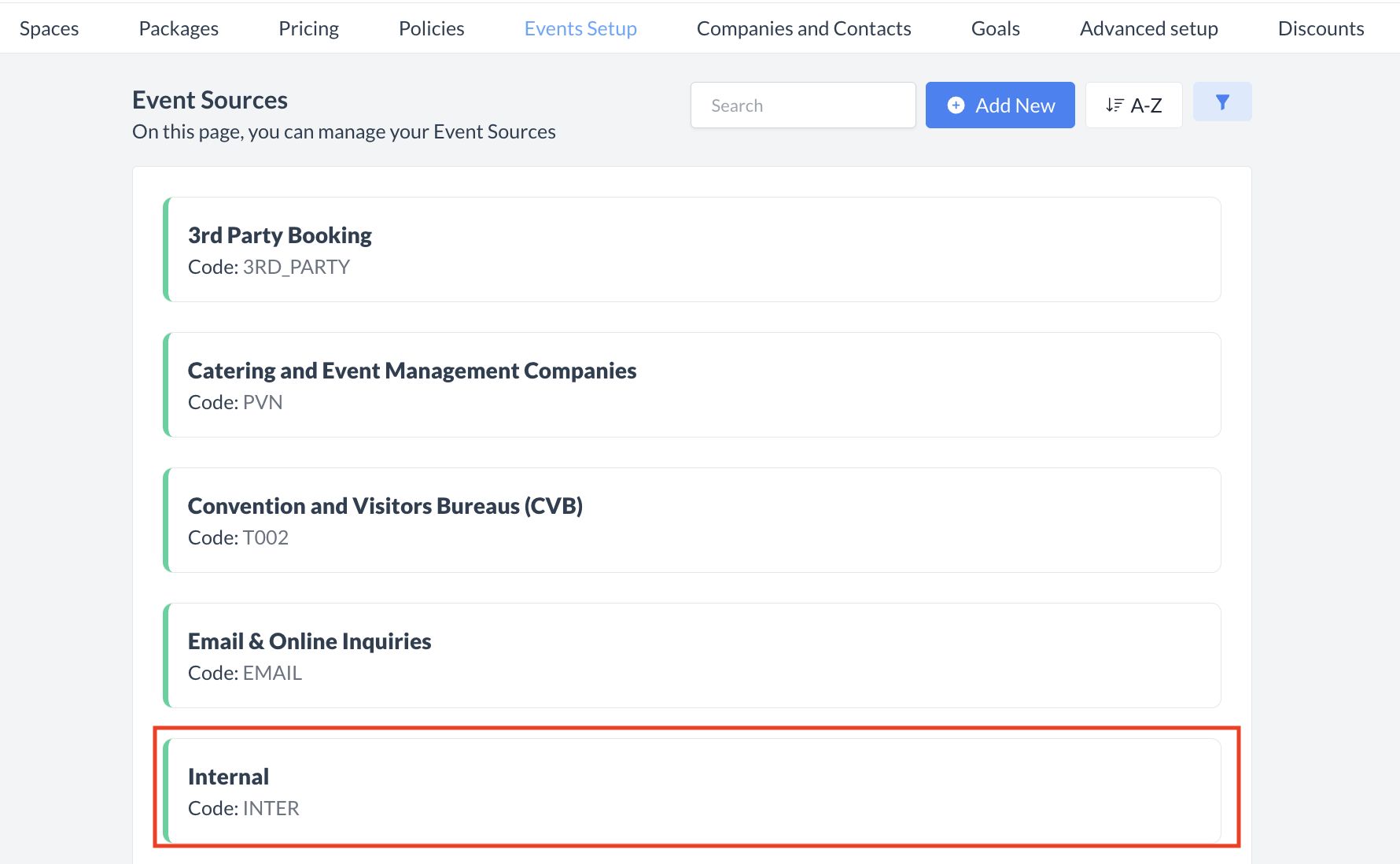Screen dimensions: 1400x864
Task: Open Convention and Visitors Bureaus (CVB) source
Action: (692, 520)
